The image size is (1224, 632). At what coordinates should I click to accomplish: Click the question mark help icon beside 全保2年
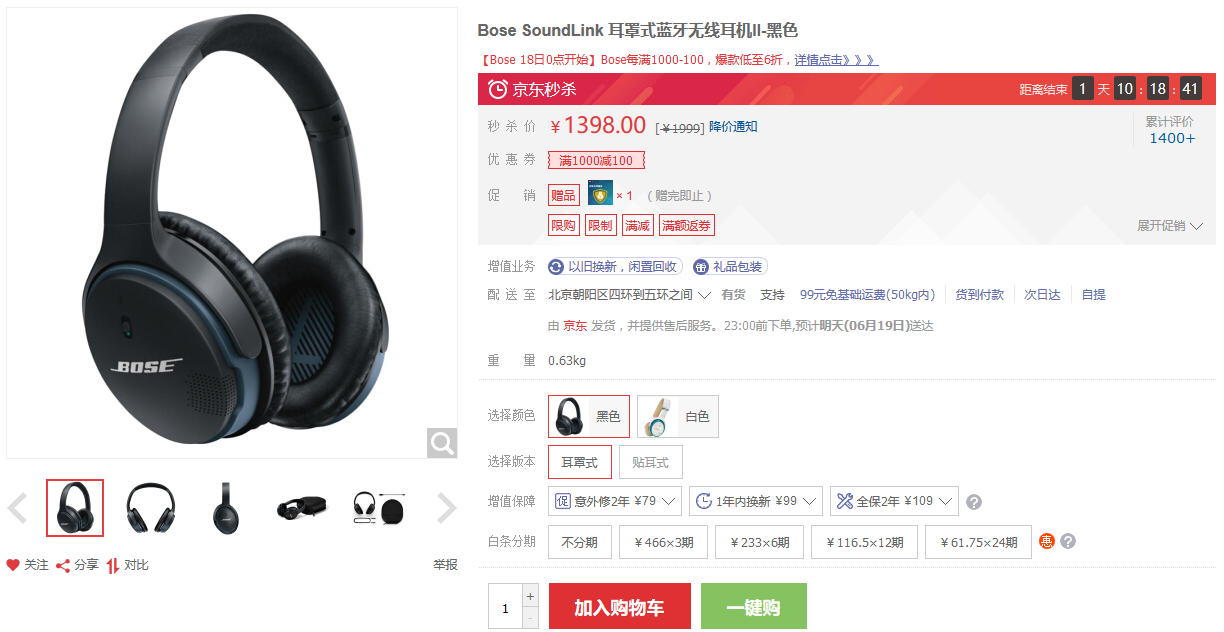[974, 502]
